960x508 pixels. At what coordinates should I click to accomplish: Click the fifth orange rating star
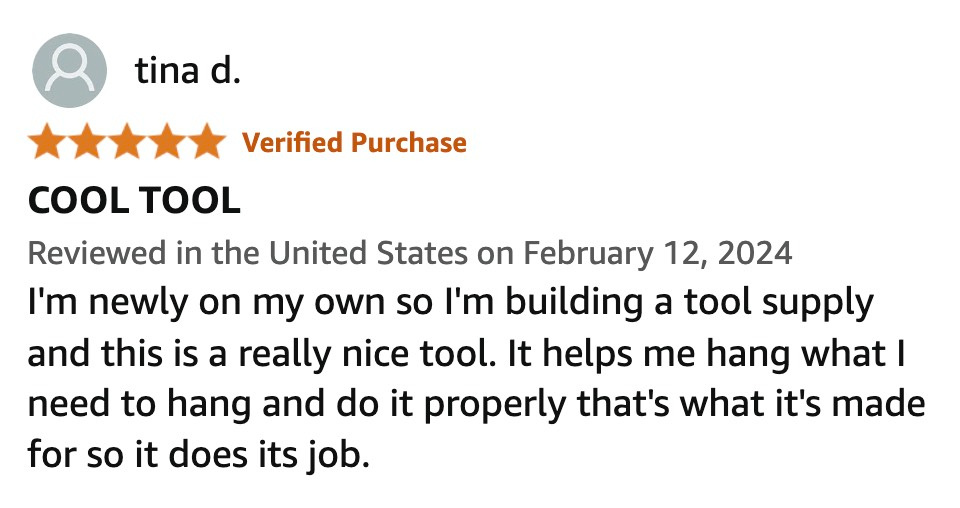tap(206, 141)
